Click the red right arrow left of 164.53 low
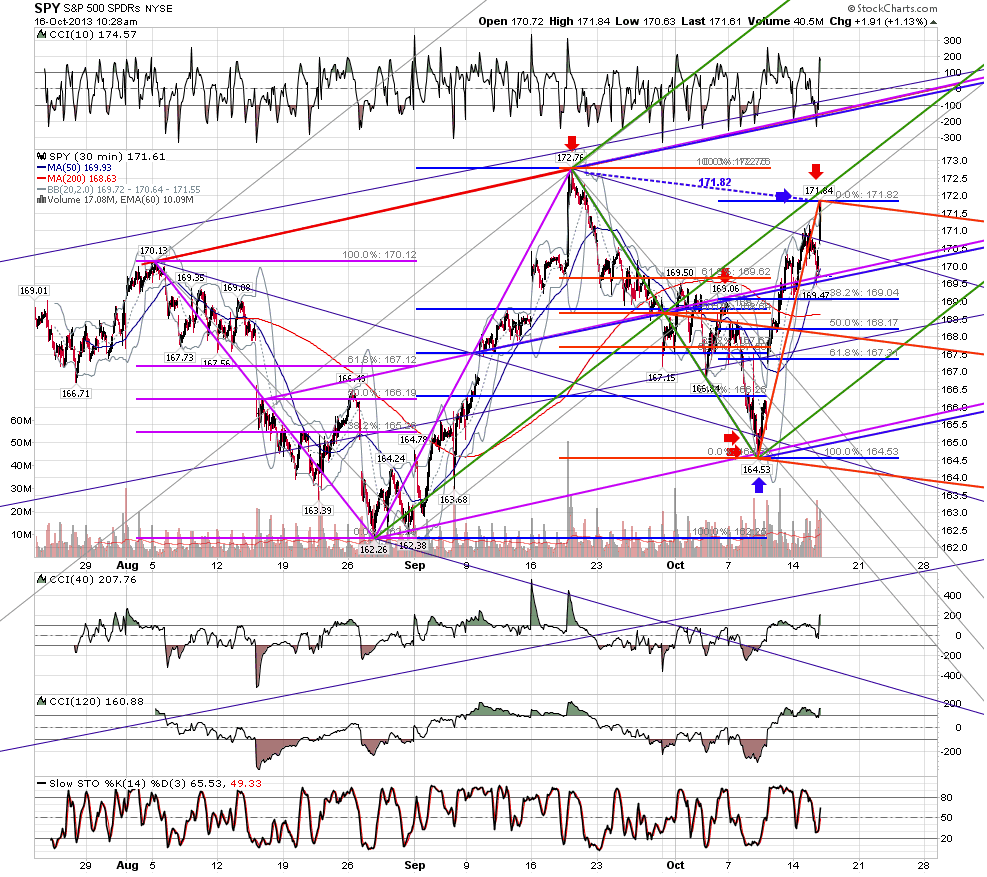This screenshot has height=877, width=987. pyautogui.click(x=731, y=438)
